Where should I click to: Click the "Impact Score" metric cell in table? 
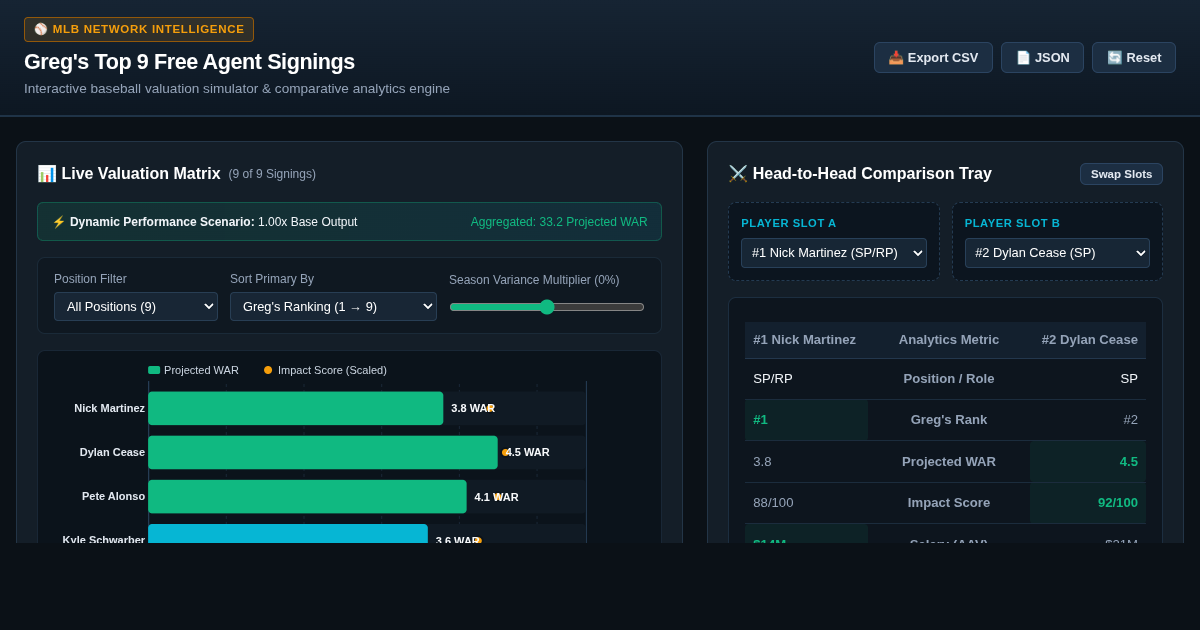(x=949, y=503)
